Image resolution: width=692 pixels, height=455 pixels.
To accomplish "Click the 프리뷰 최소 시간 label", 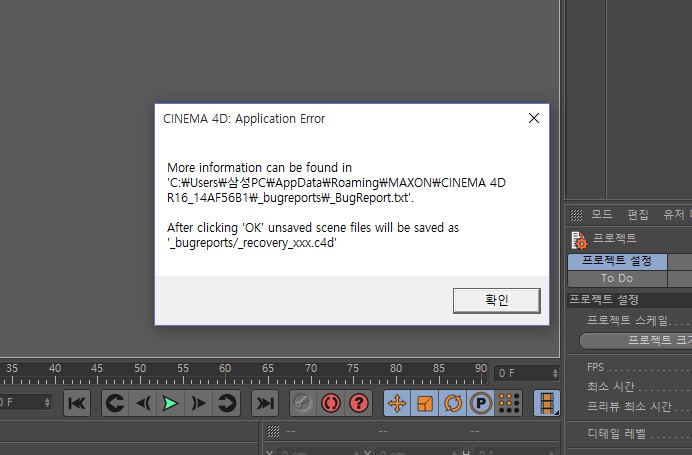I will 629,406.
